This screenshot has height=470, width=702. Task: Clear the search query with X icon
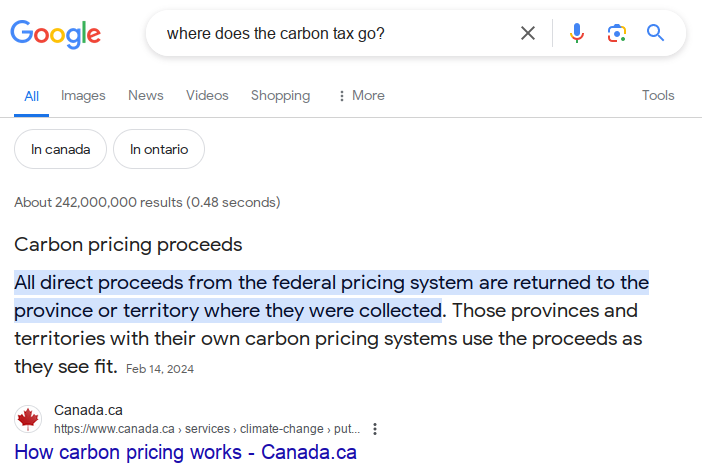pyautogui.click(x=528, y=33)
